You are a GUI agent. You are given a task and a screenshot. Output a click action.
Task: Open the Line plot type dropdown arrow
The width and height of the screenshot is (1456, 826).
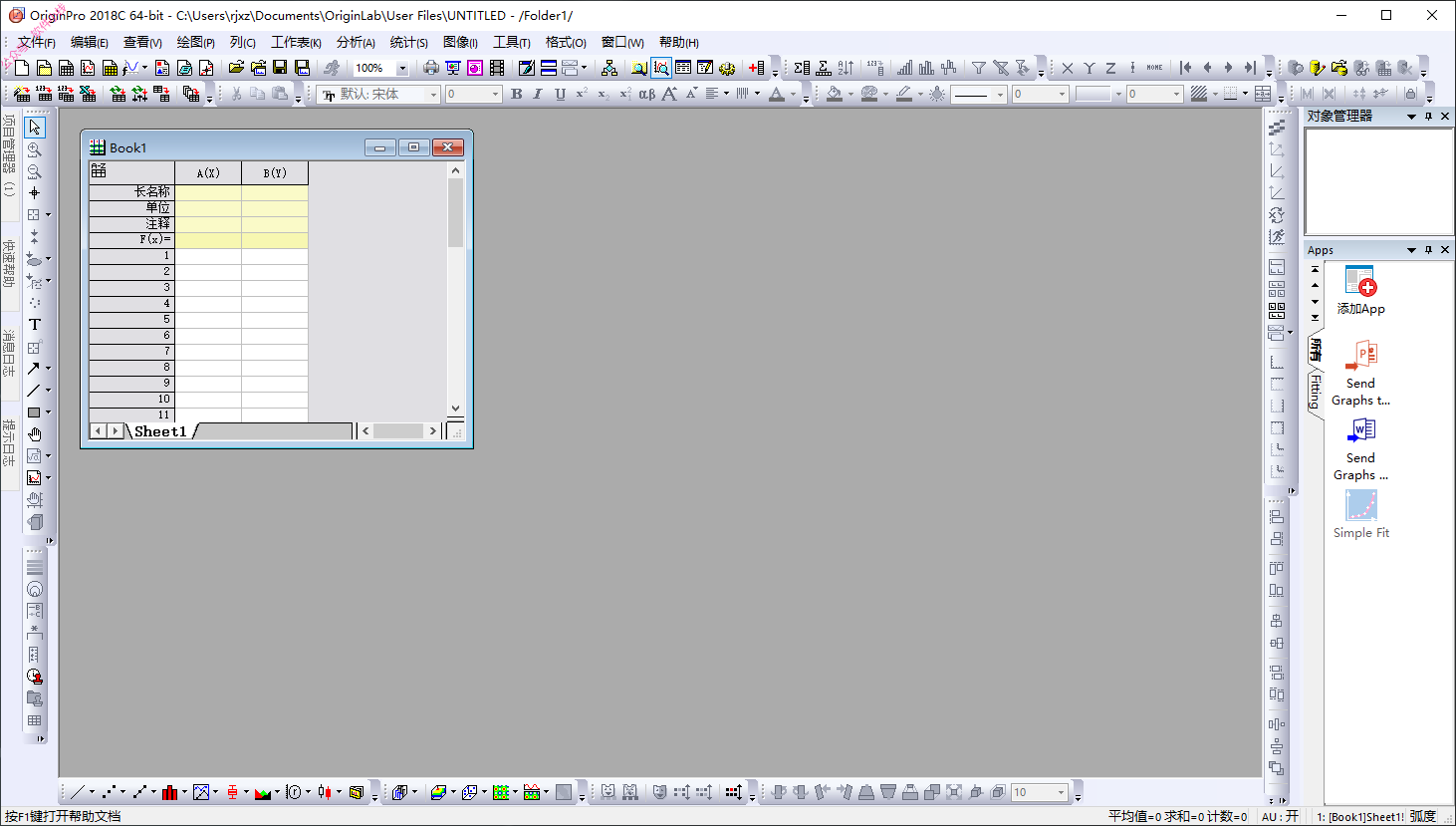92,792
